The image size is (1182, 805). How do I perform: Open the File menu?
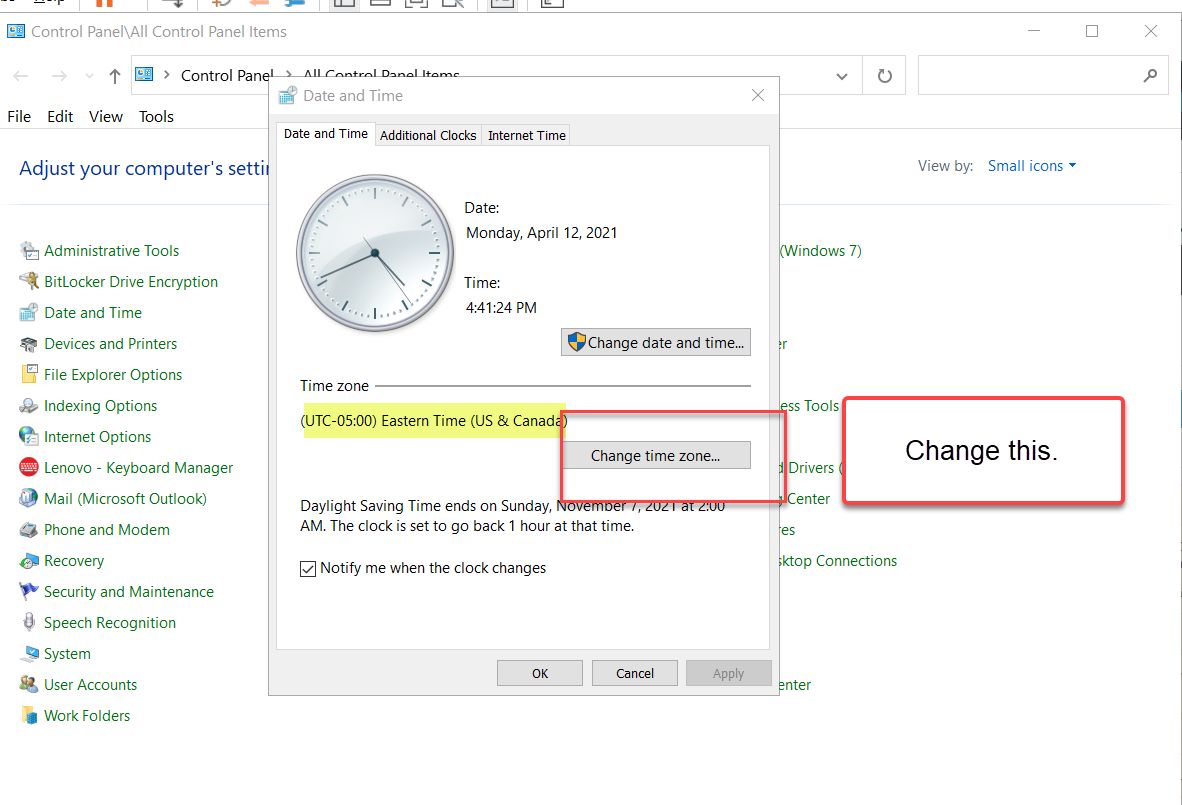(x=19, y=116)
